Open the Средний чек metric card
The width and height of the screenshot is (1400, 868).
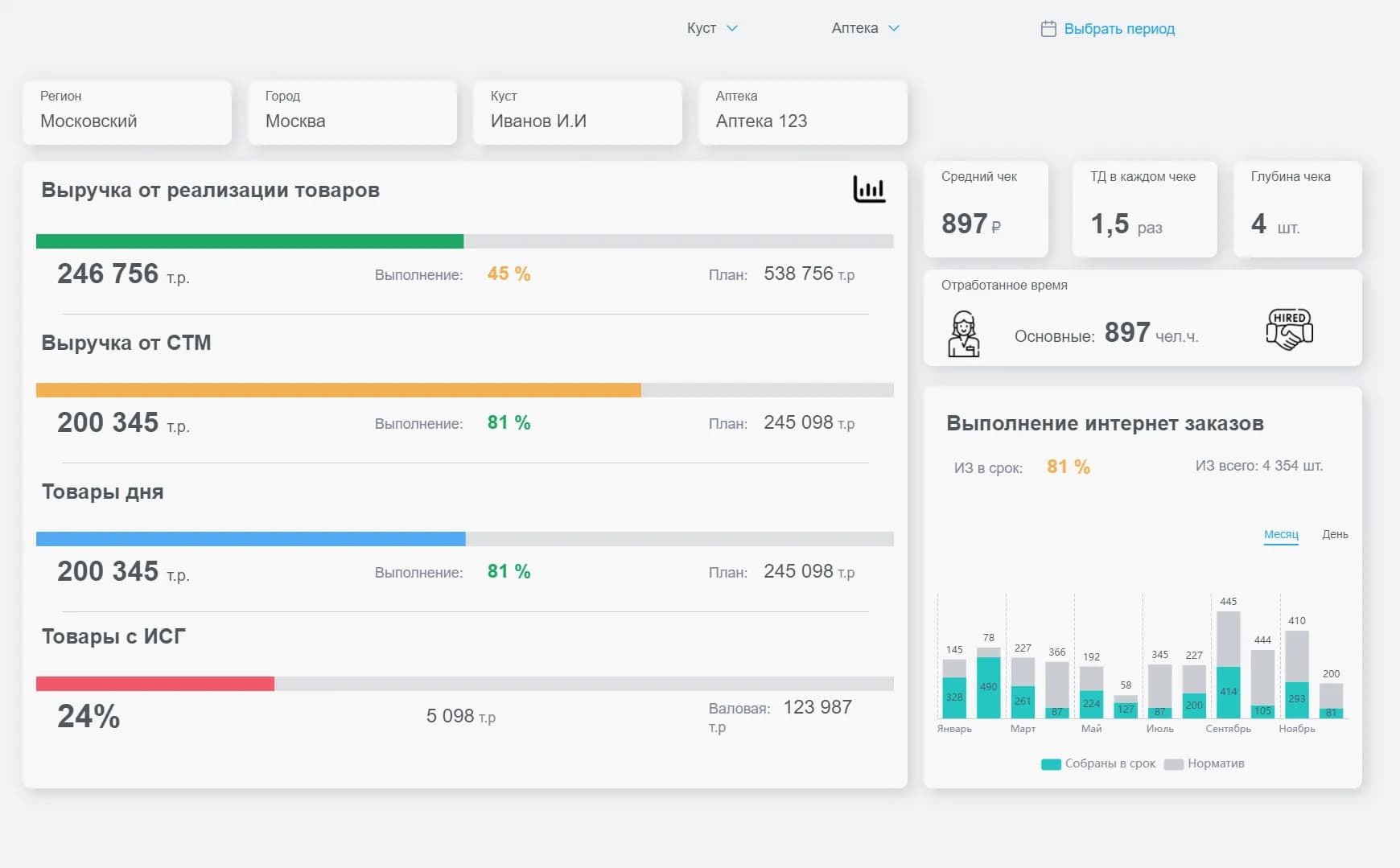[986, 209]
